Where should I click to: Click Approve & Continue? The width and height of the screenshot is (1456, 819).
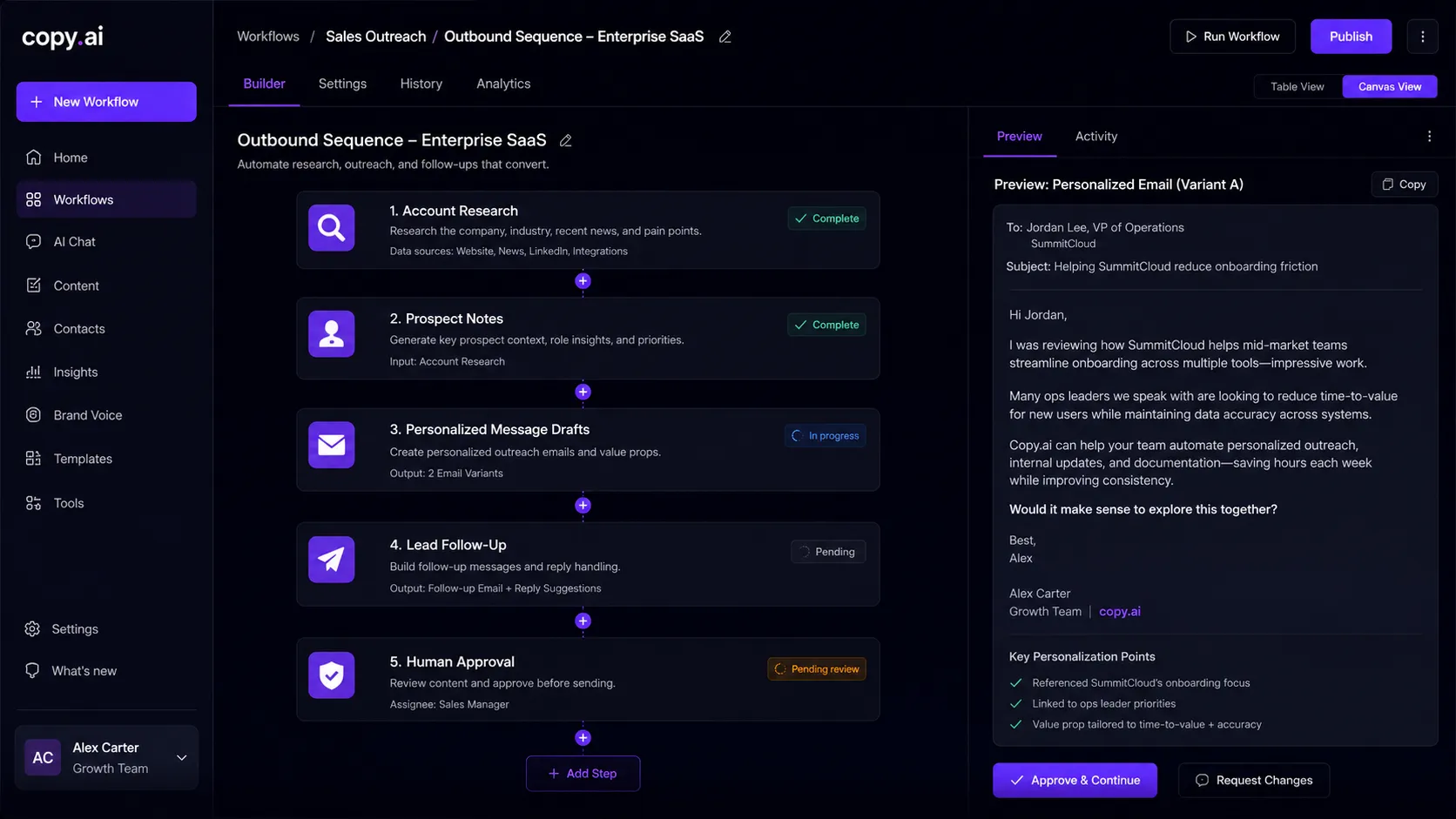(1075, 781)
